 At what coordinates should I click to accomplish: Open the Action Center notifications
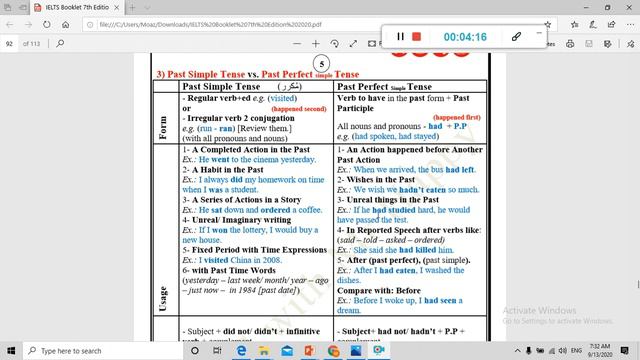pos(624,351)
